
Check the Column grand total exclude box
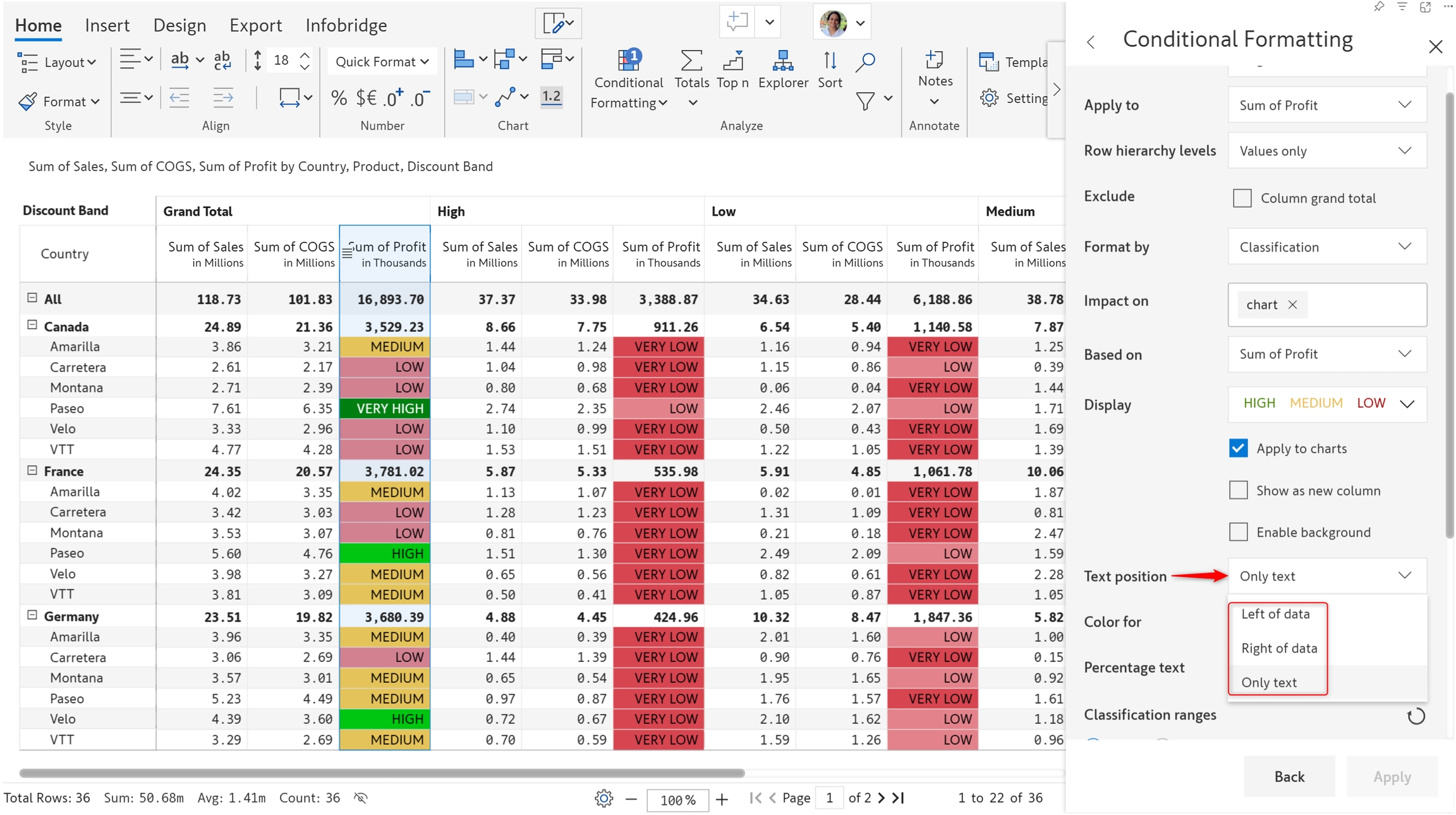pyautogui.click(x=1242, y=198)
